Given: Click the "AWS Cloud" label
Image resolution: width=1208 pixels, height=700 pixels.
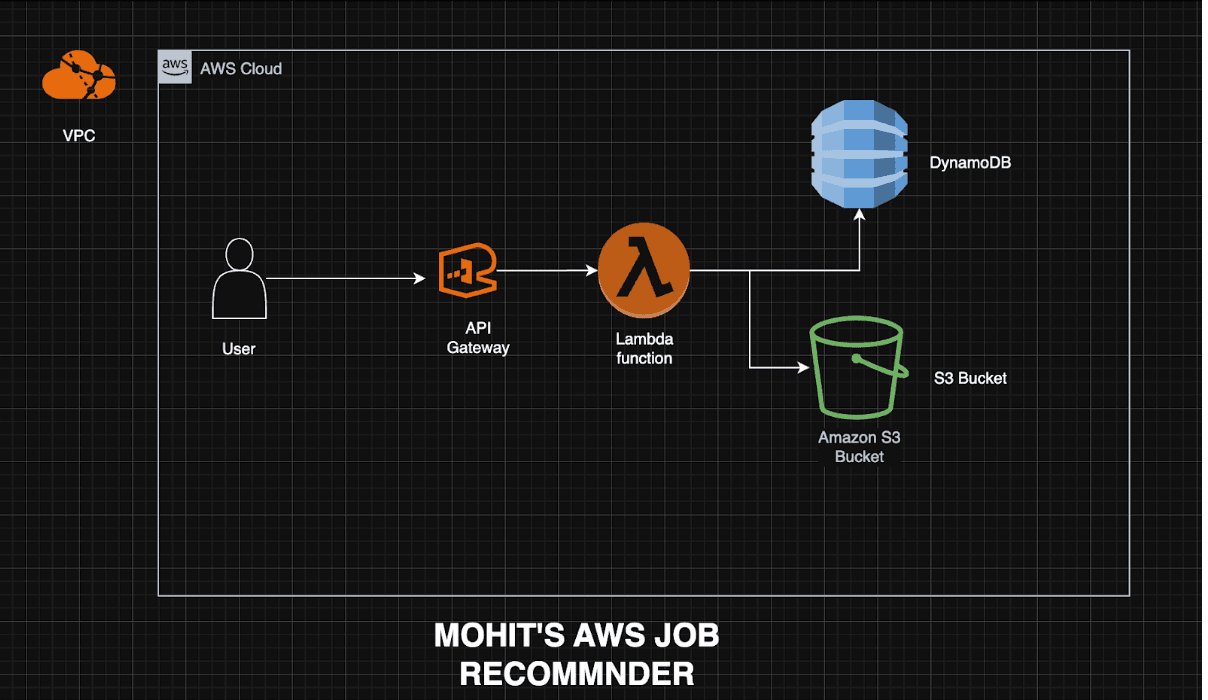Looking at the screenshot, I should click(241, 68).
